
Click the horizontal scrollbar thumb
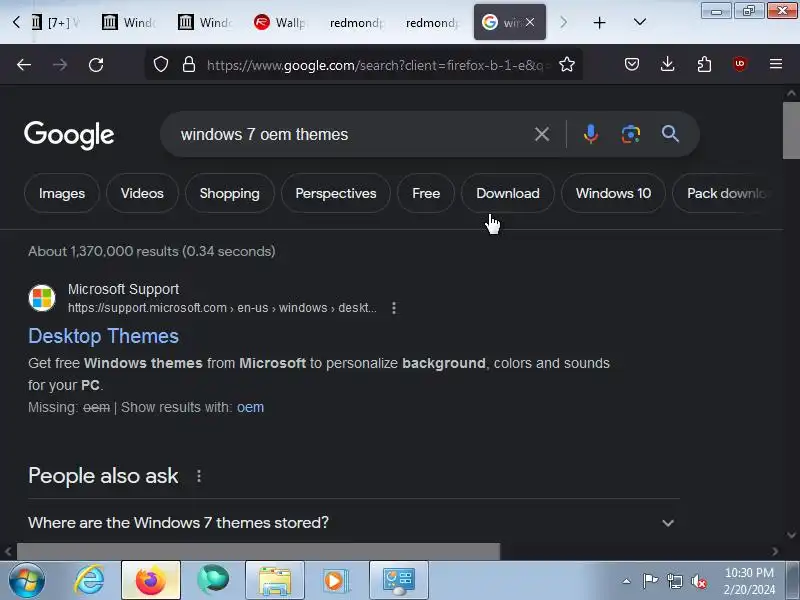point(259,551)
